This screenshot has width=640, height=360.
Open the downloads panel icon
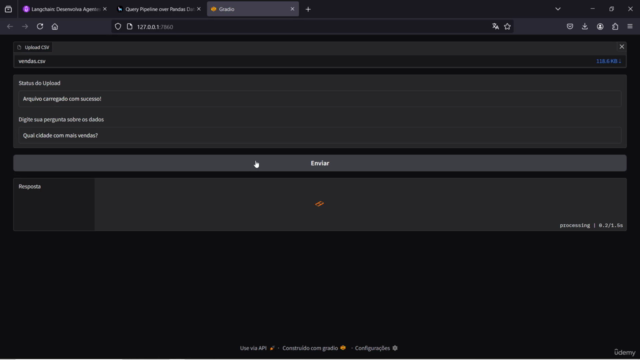585,27
